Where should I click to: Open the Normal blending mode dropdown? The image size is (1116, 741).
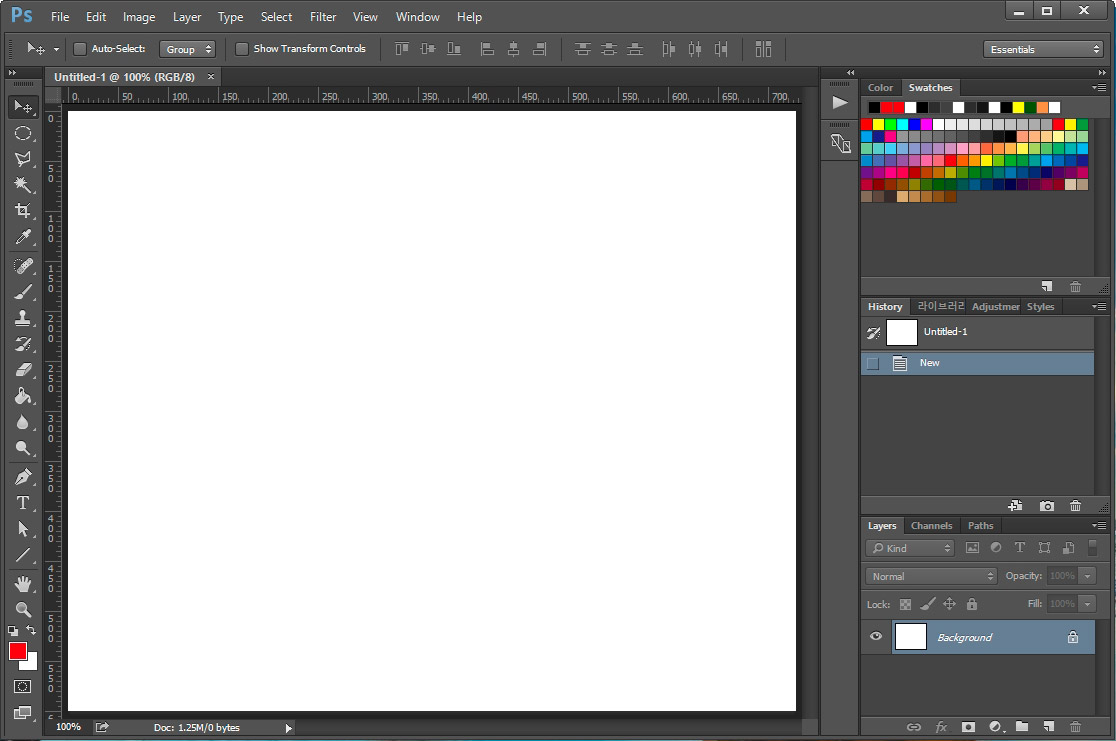pos(931,576)
